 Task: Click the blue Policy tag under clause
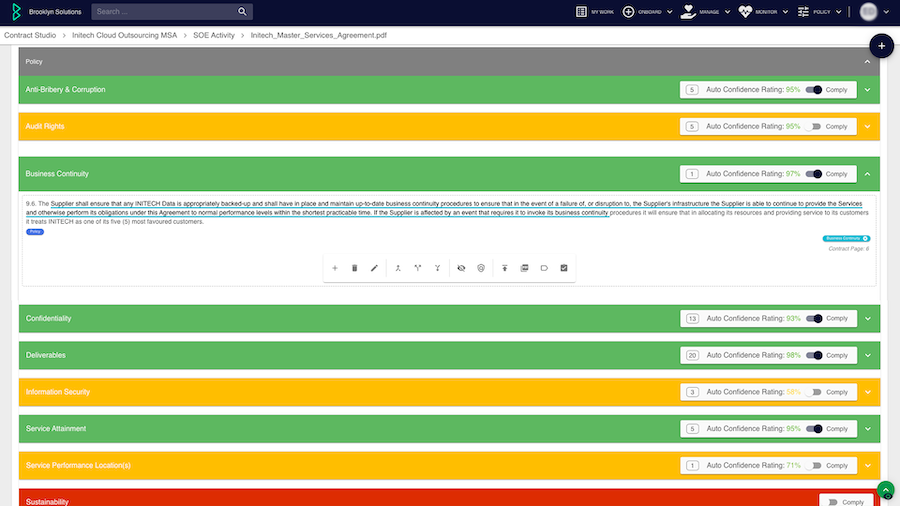pos(35,232)
